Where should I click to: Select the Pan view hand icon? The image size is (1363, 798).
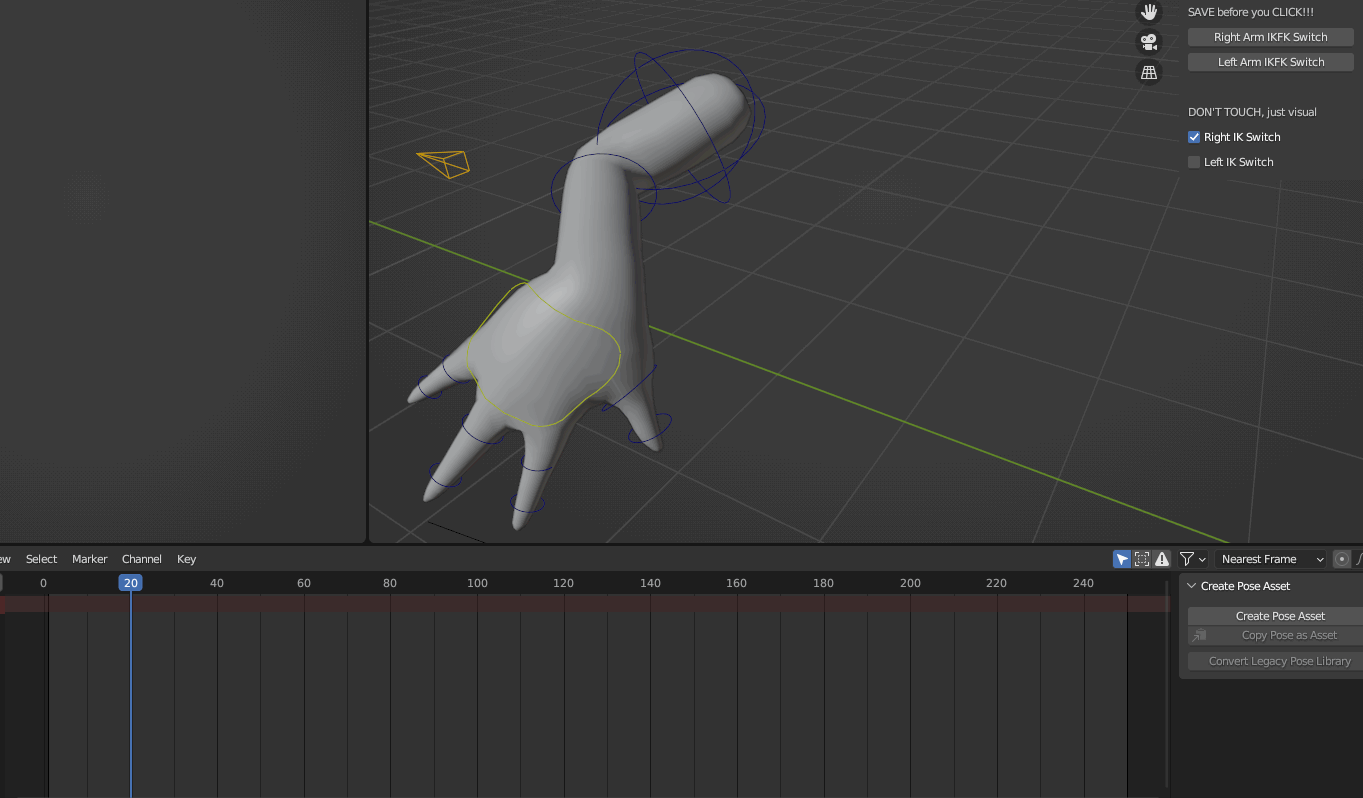tap(1148, 12)
